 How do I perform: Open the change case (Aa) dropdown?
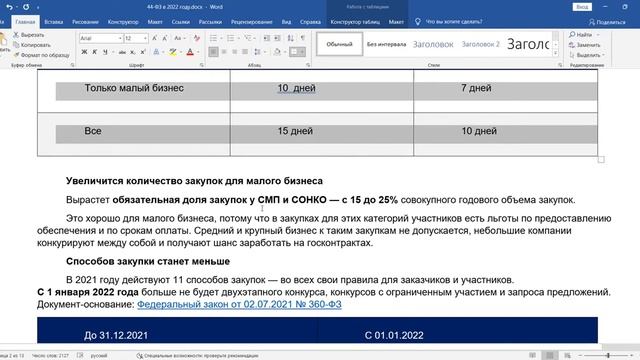tap(180, 38)
